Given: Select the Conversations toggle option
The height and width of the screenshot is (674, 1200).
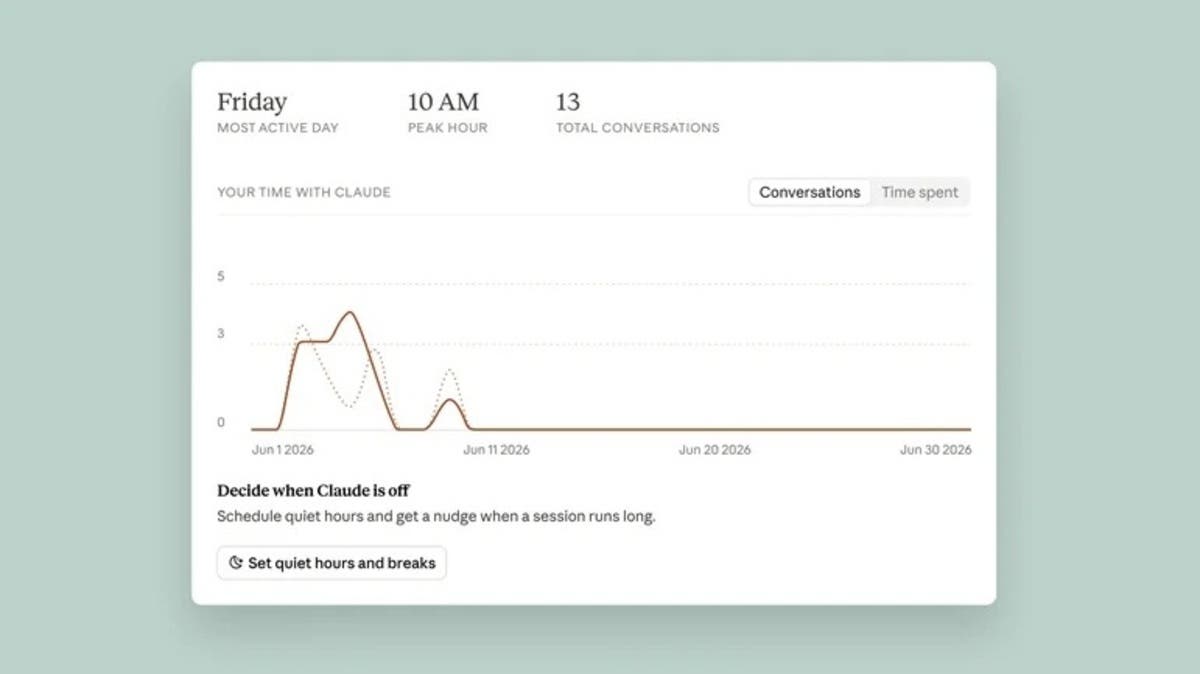Looking at the screenshot, I should click(809, 192).
